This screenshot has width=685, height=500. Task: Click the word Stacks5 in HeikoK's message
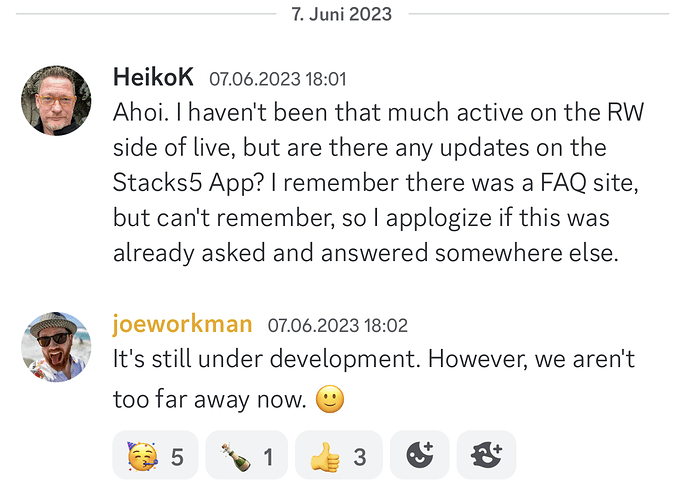(158, 182)
